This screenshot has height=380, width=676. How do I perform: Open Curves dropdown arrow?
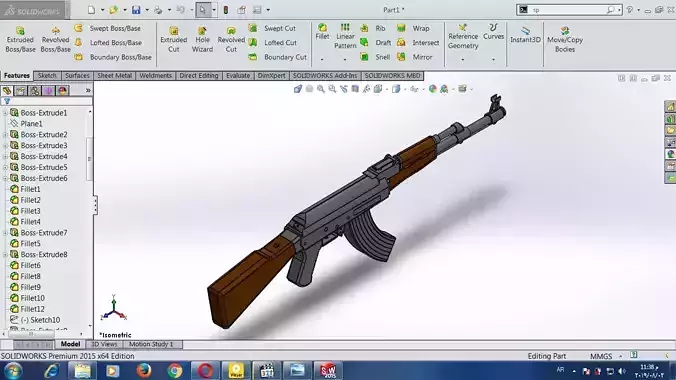click(493, 59)
